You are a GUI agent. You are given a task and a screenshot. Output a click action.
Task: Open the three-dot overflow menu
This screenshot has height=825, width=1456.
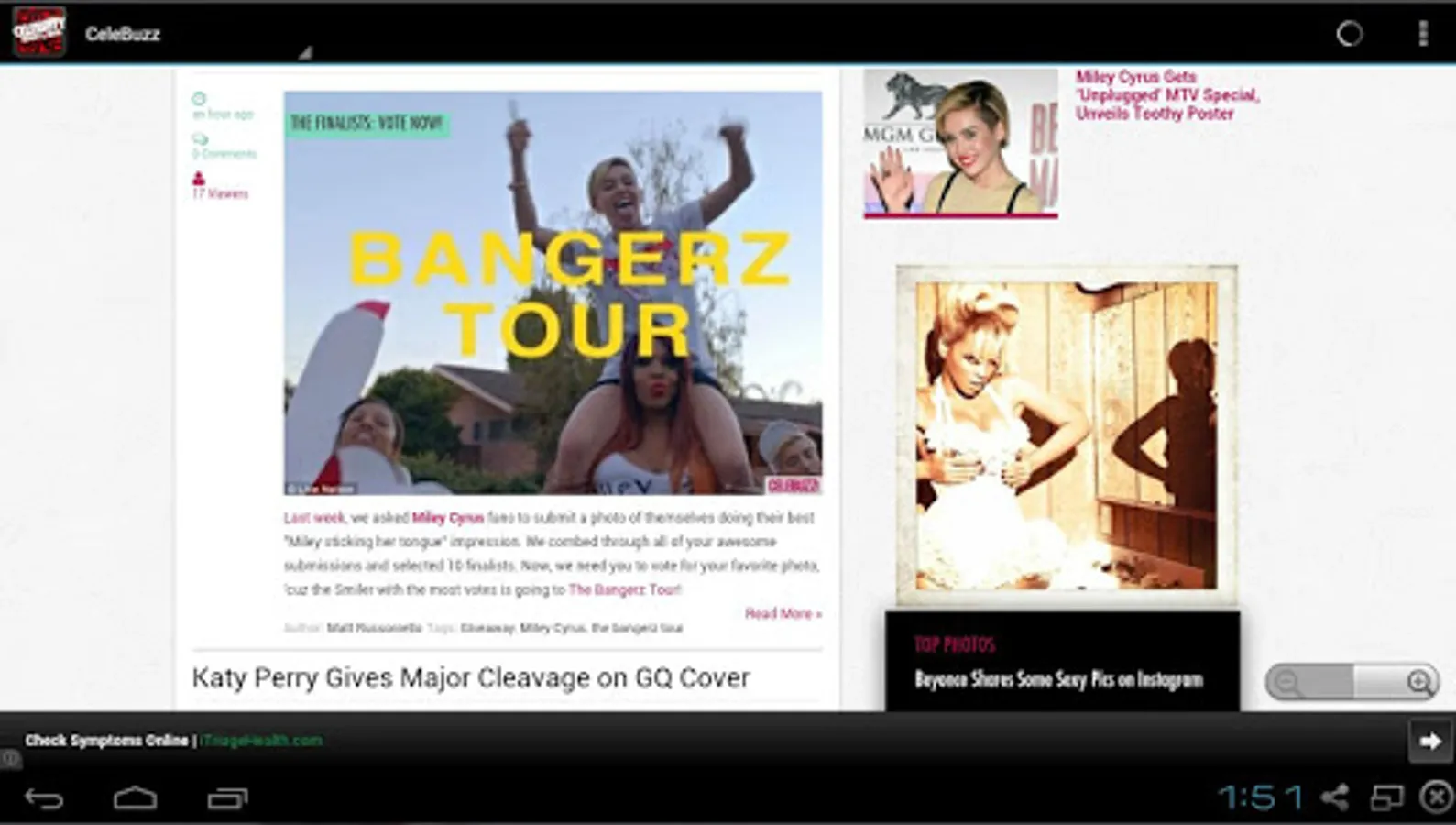pos(1422,34)
